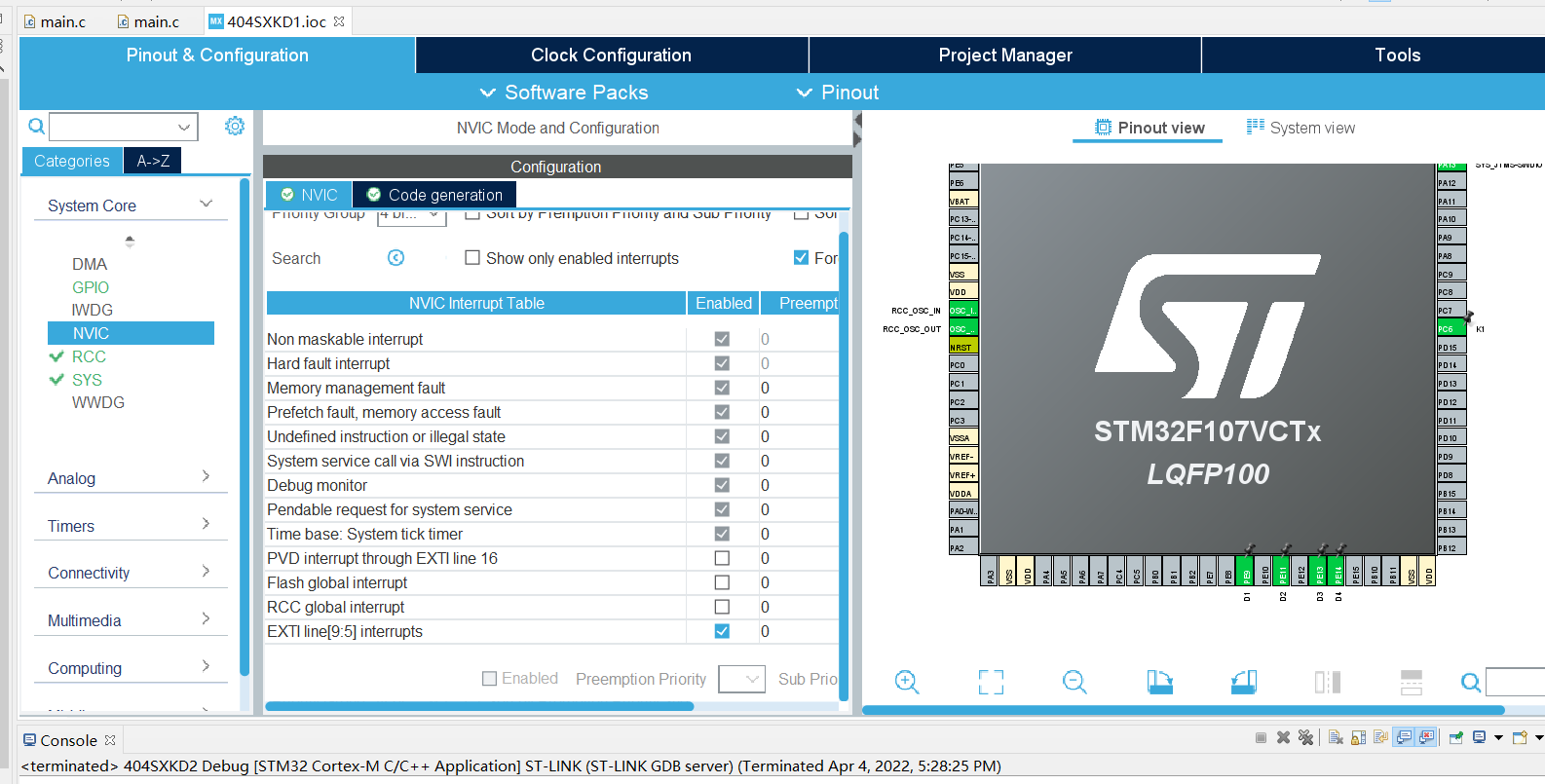Toggle Show only enabled interrupts checkbox
The image size is (1545, 784).
[x=472, y=258]
